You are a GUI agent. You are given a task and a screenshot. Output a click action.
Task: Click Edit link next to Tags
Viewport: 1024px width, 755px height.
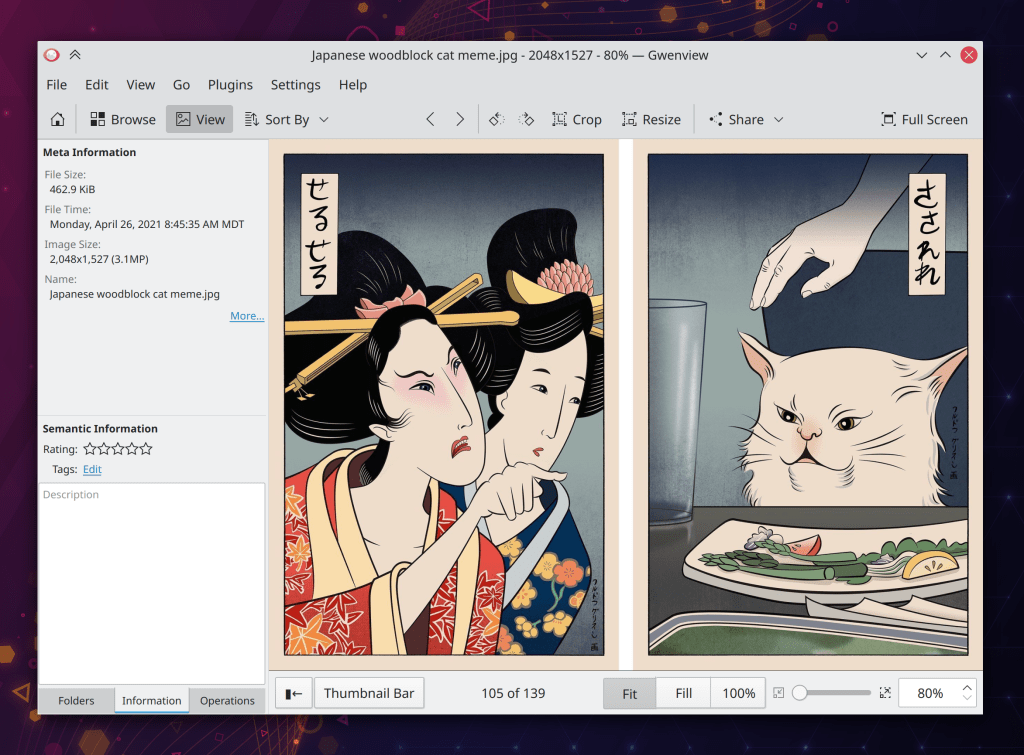pos(92,469)
